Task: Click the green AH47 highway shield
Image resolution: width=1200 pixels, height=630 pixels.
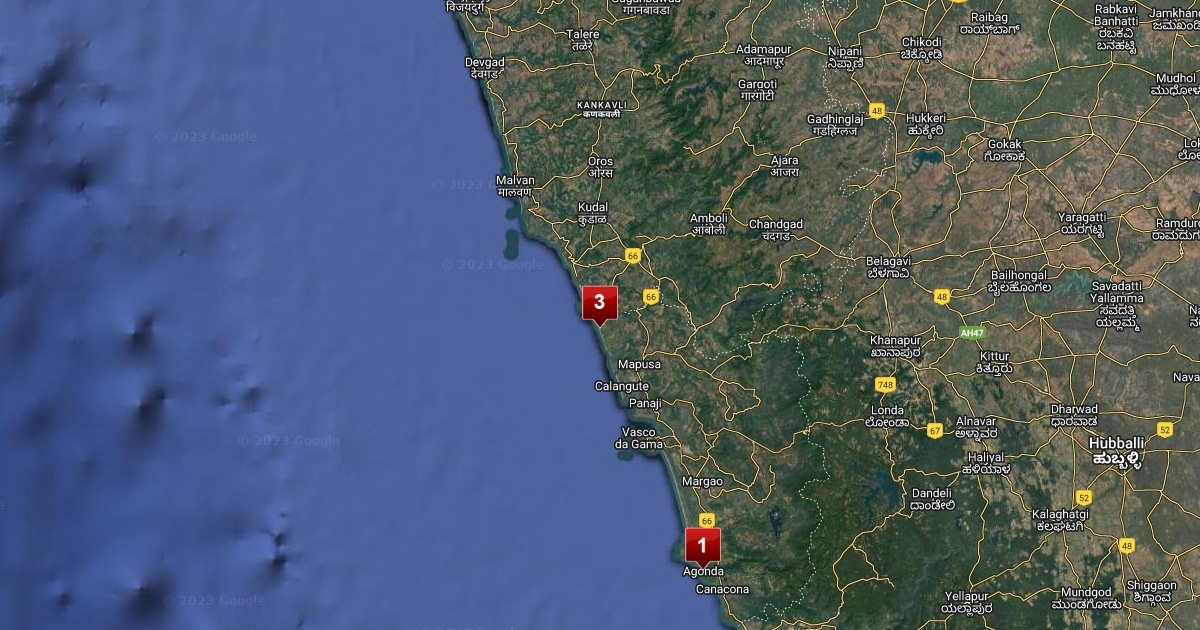Action: pyautogui.click(x=972, y=332)
